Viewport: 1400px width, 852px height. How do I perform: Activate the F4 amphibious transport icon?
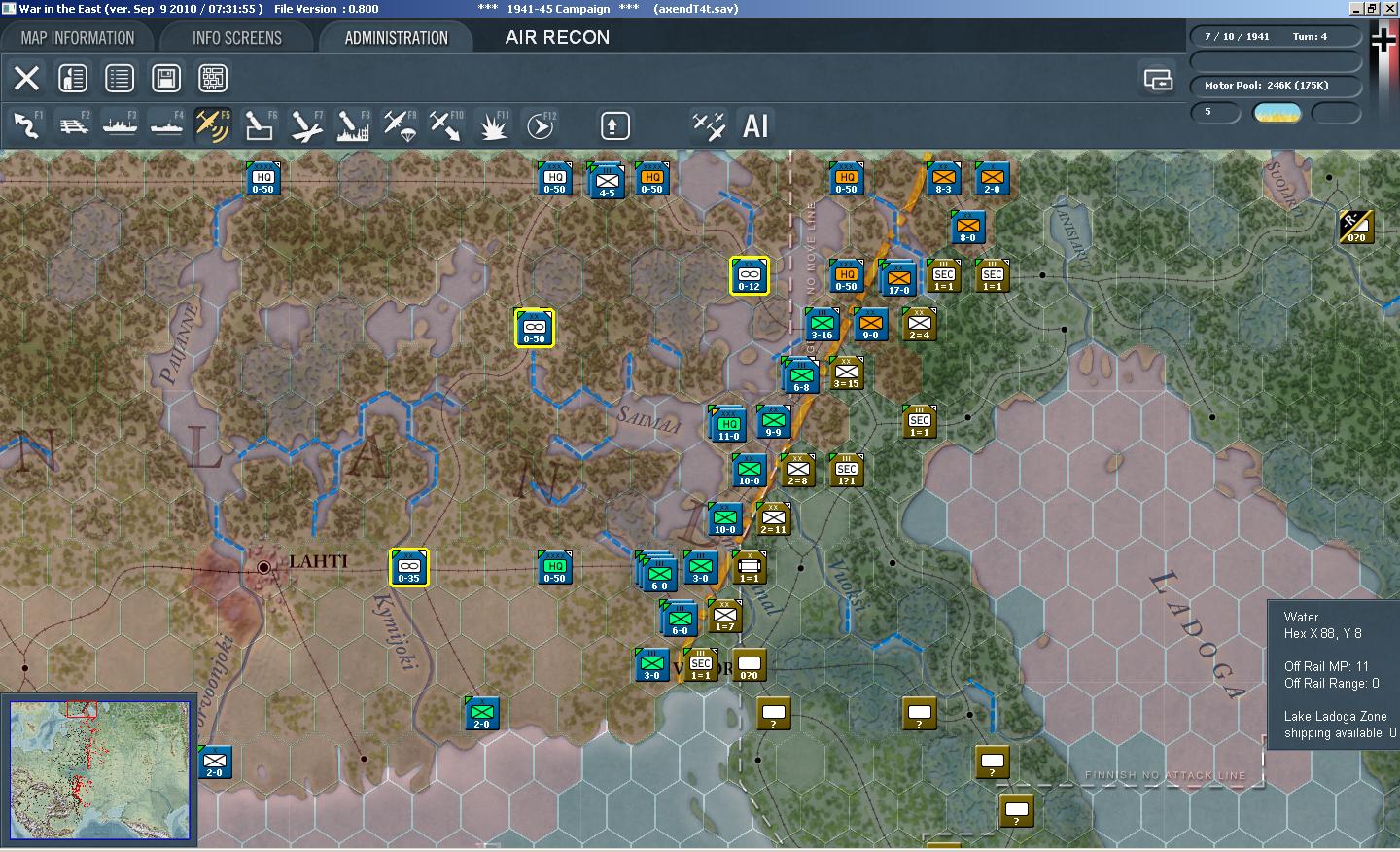click(166, 125)
